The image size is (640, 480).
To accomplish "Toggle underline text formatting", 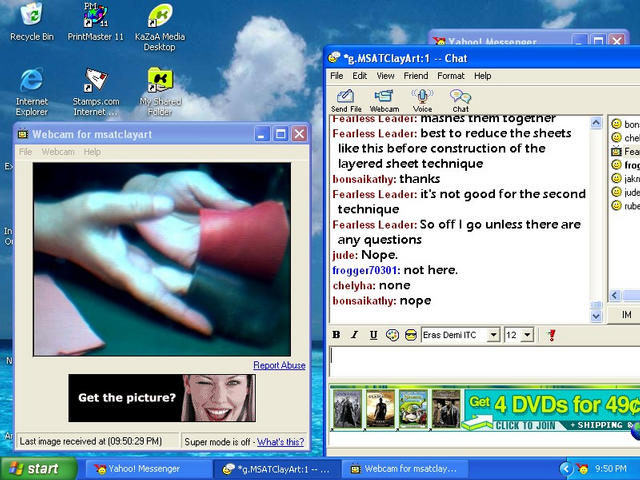I will pyautogui.click(x=373, y=335).
